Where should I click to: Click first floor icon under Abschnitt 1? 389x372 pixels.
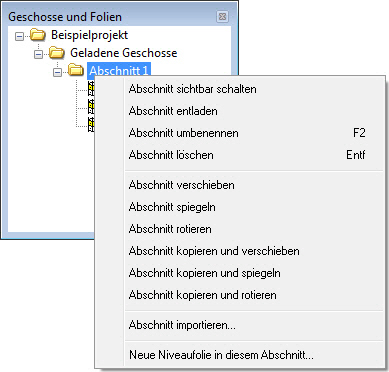91,89
